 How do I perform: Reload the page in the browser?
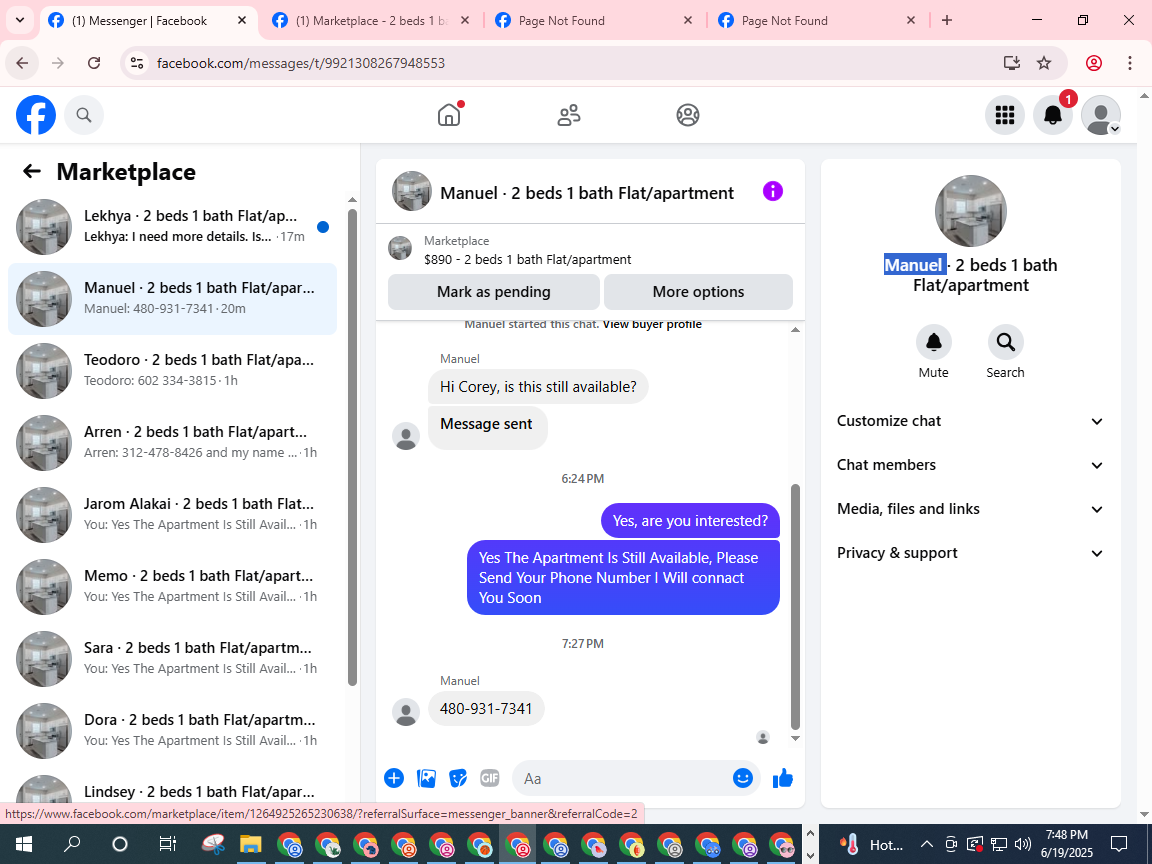point(94,63)
